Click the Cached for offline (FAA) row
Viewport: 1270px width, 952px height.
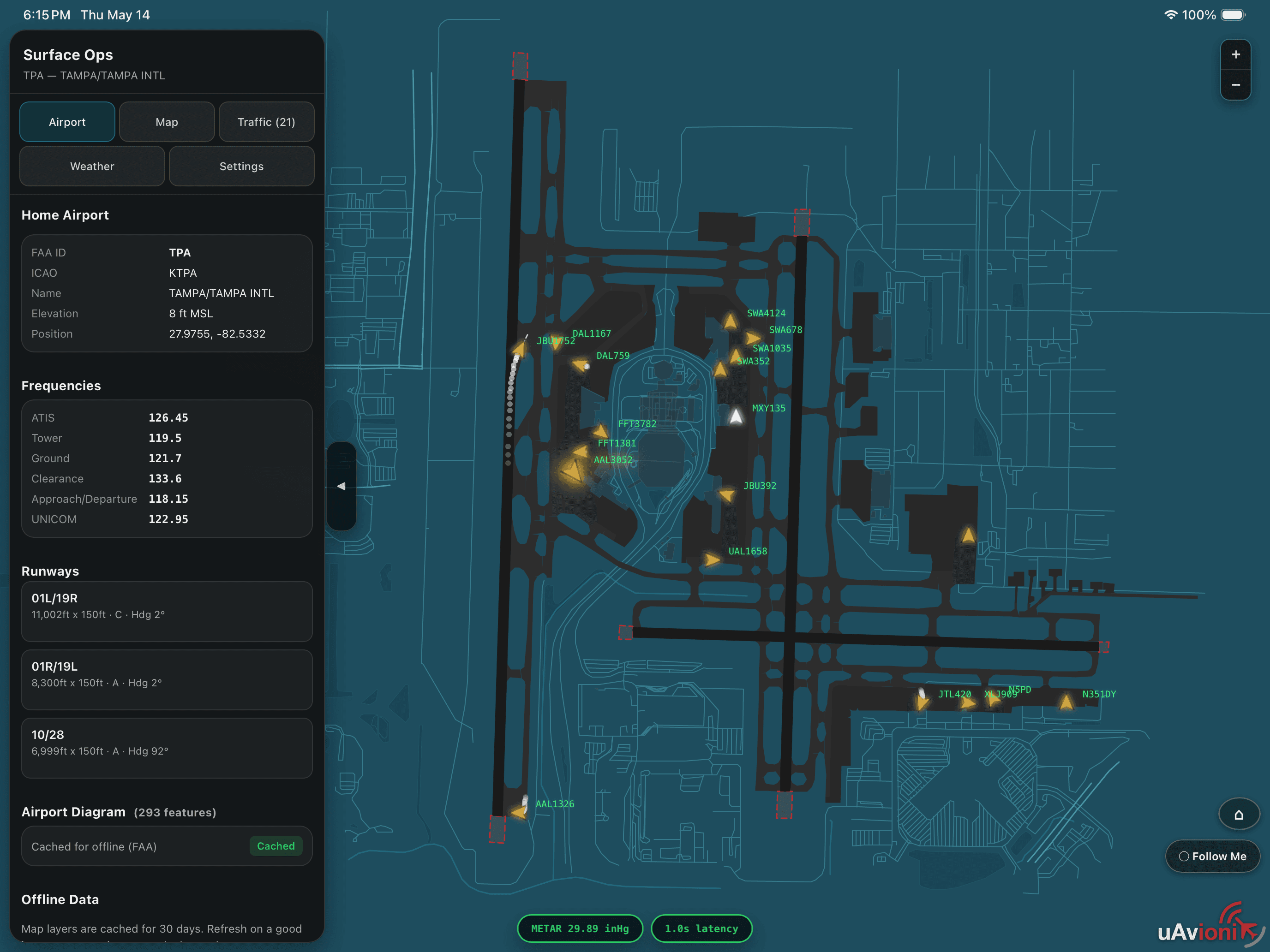[167, 846]
